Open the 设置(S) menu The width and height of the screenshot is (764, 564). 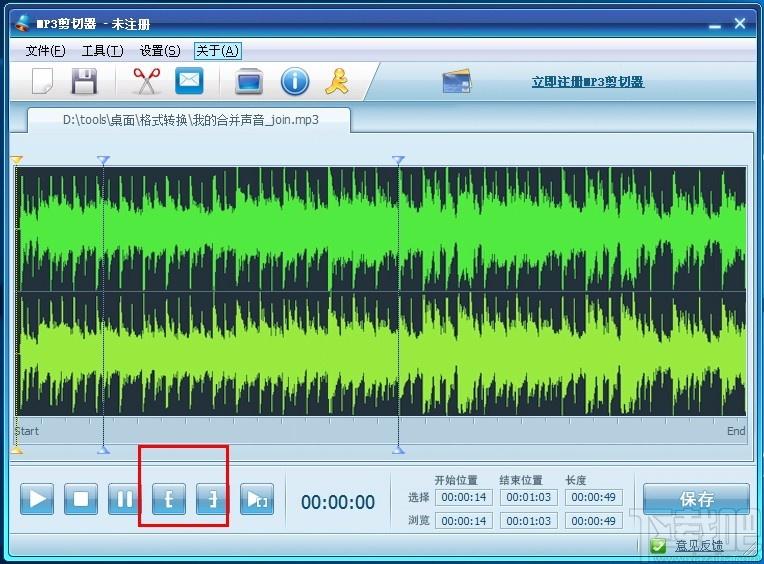tap(160, 51)
